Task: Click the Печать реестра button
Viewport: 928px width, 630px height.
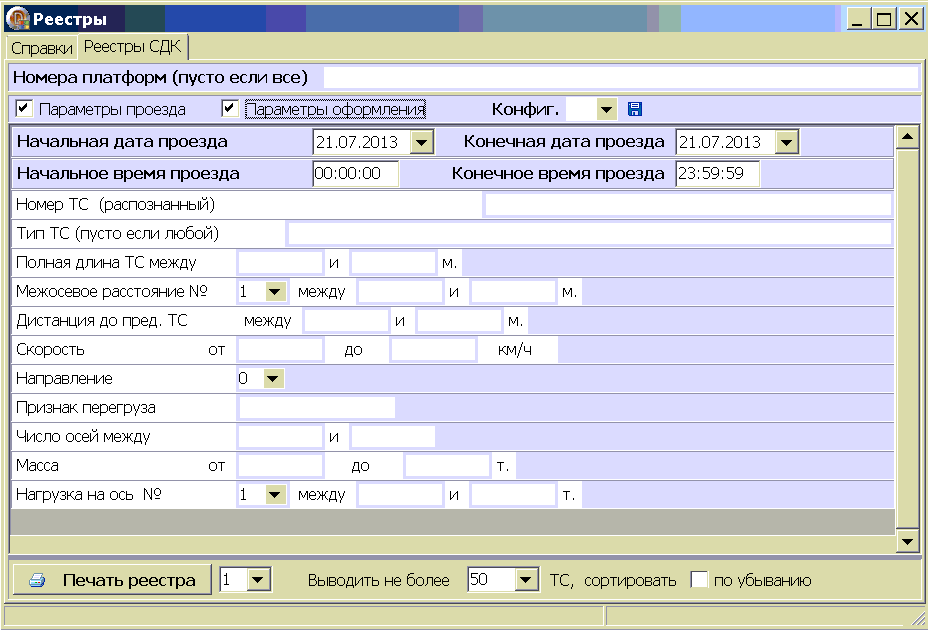Action: tap(112, 580)
